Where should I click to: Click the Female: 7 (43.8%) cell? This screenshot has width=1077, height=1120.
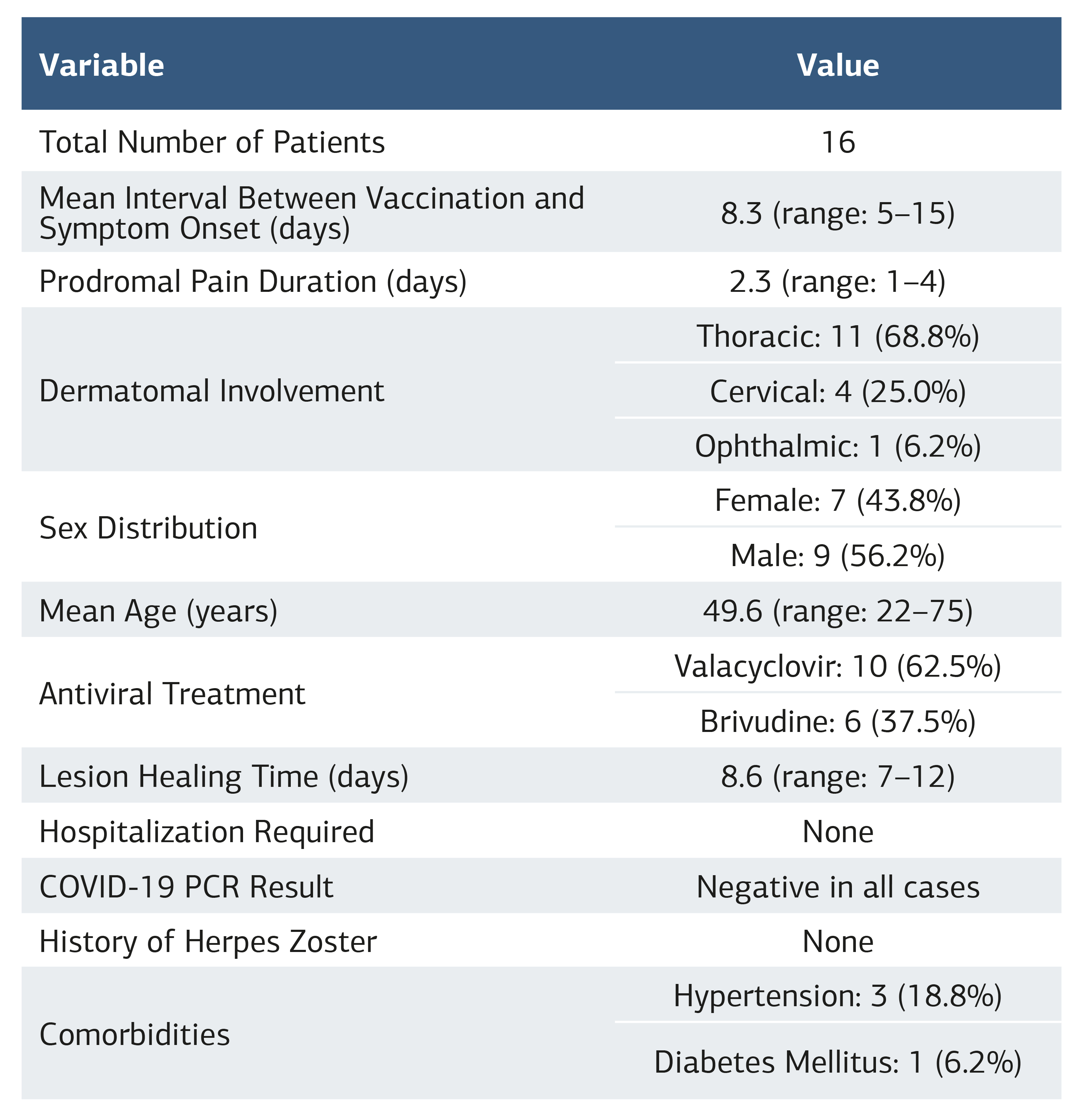(838, 500)
